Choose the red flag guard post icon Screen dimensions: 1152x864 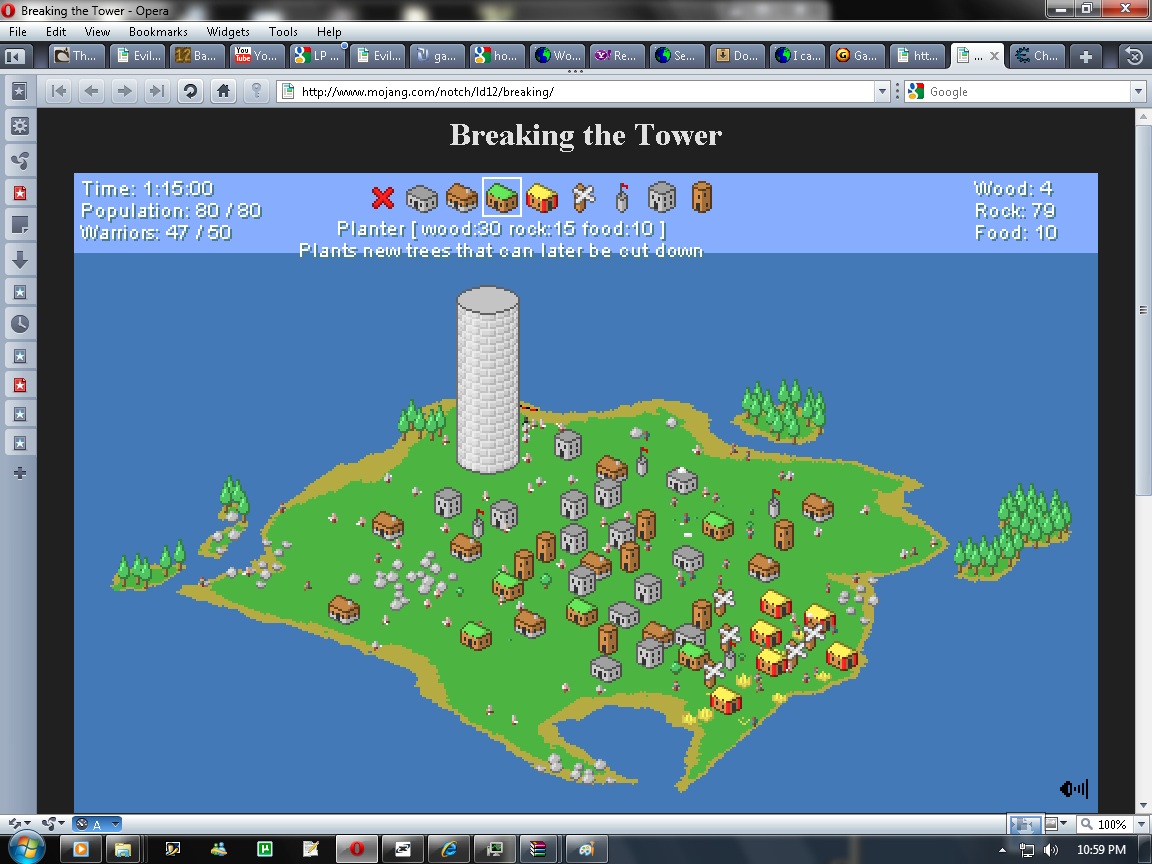coord(621,198)
